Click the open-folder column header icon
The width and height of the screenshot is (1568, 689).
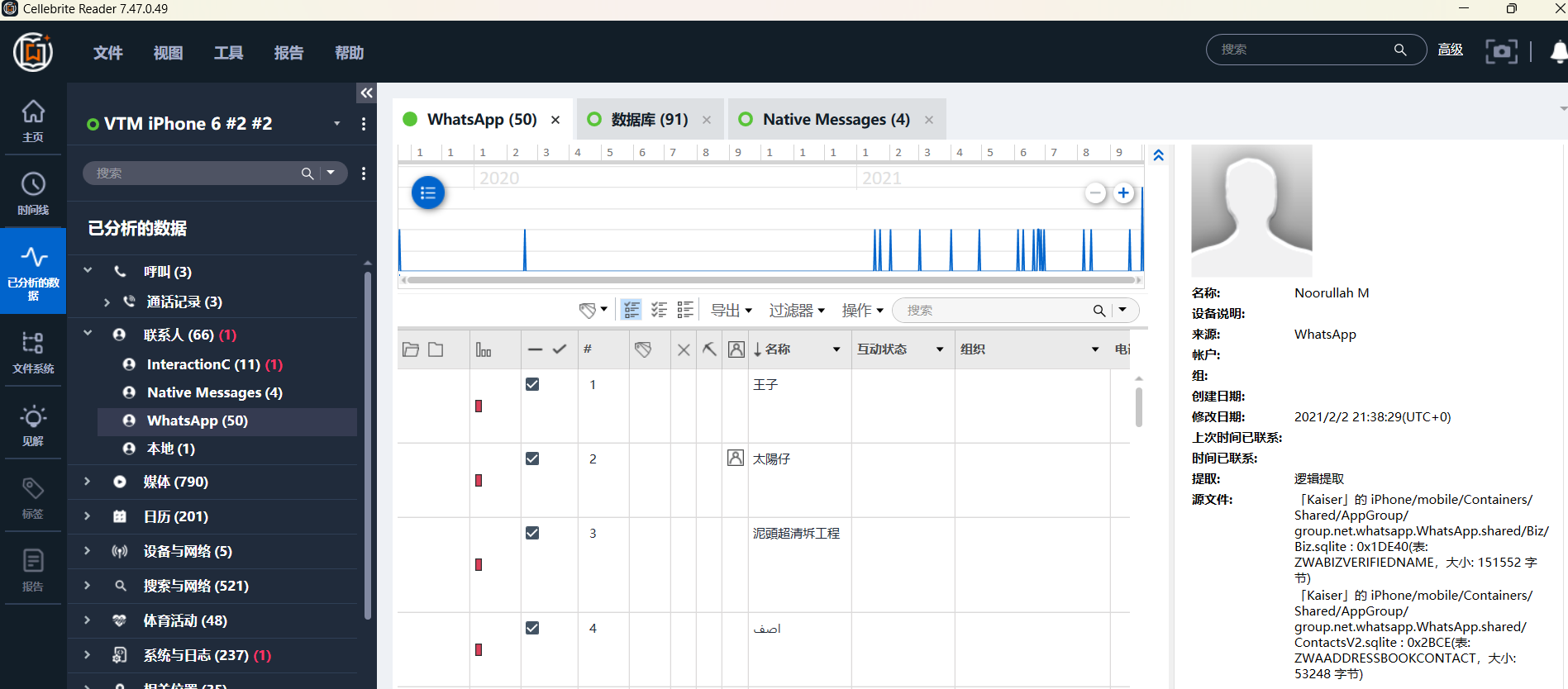click(411, 349)
